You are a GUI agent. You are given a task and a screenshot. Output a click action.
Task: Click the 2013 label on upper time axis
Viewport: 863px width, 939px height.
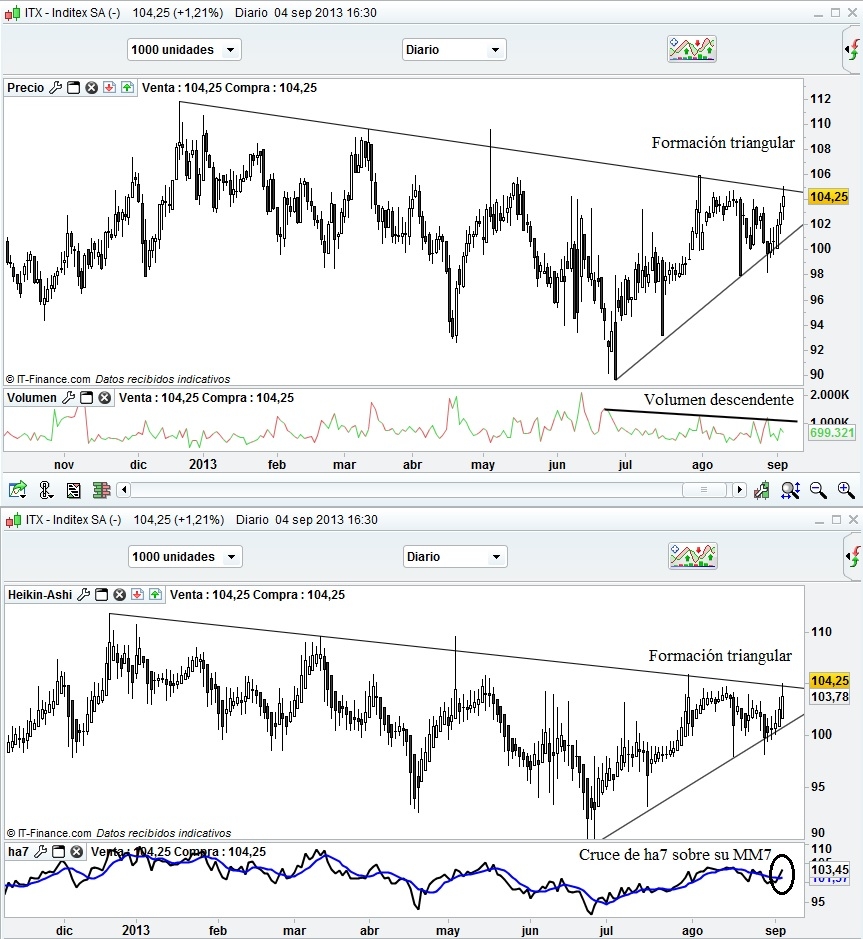[x=203, y=465]
